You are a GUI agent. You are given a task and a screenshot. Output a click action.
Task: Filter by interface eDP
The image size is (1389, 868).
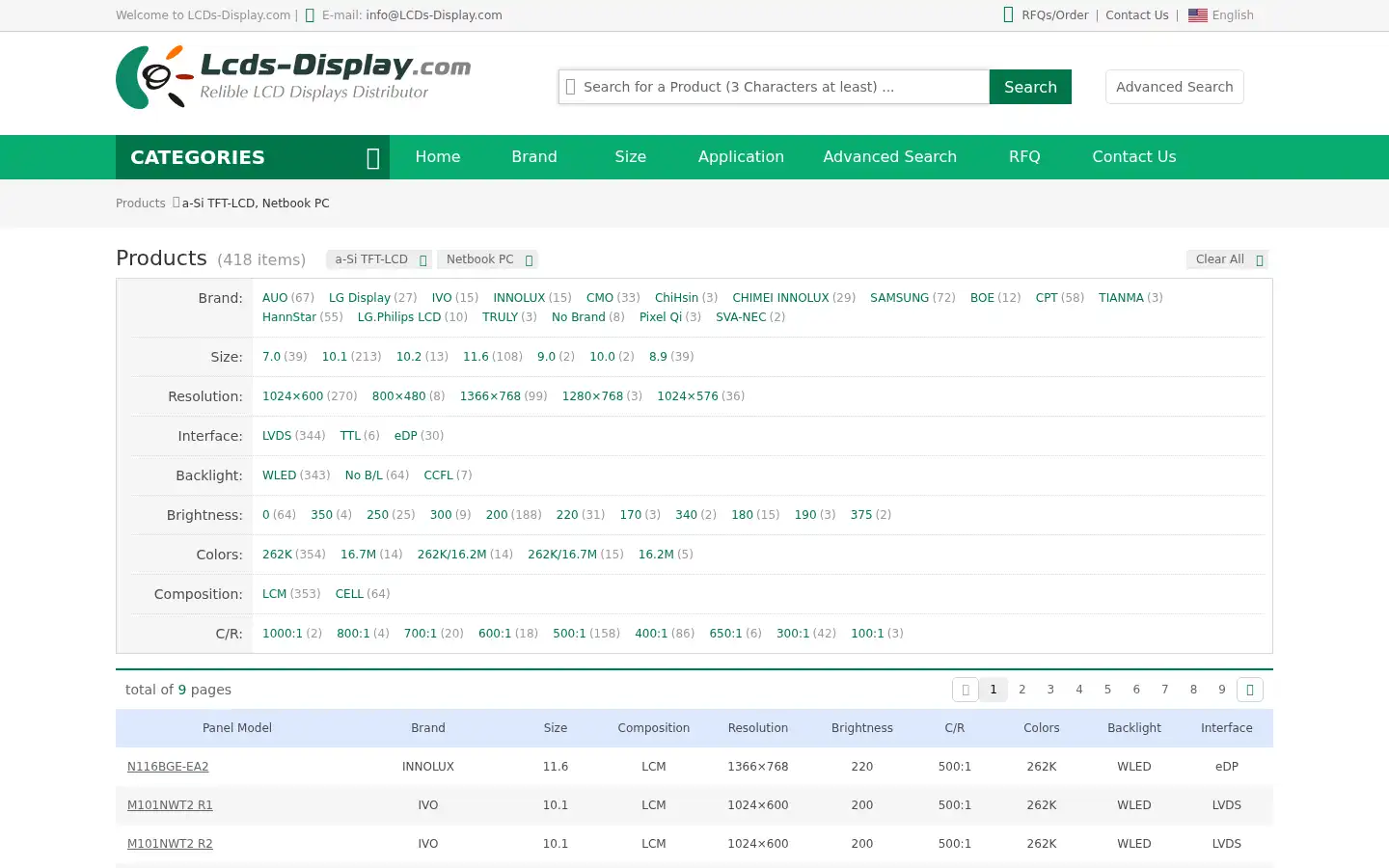point(406,436)
